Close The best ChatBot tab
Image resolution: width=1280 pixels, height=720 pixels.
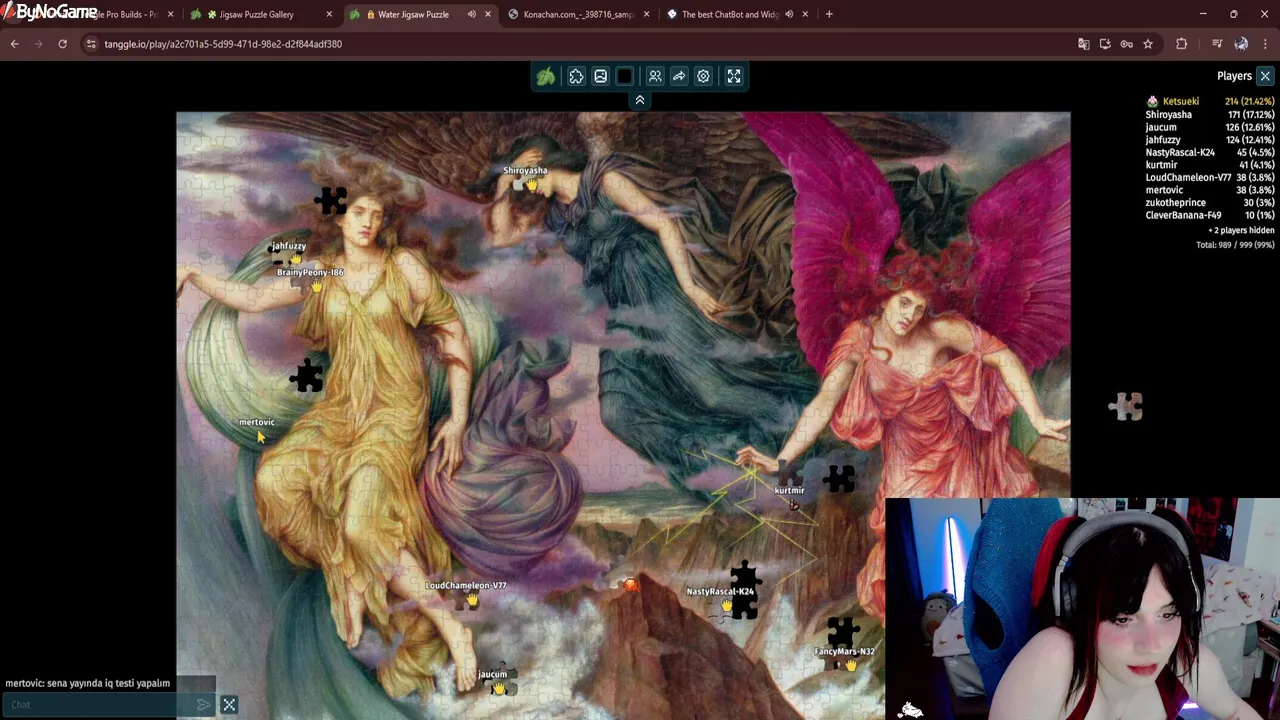tap(805, 14)
